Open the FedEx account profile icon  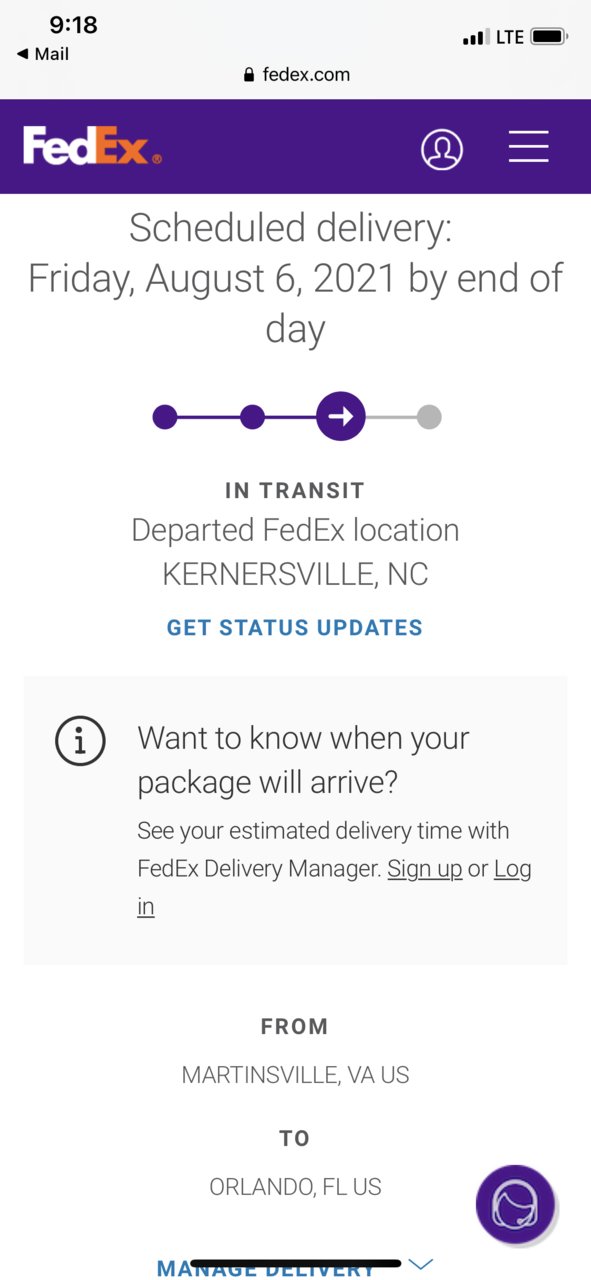coord(442,149)
